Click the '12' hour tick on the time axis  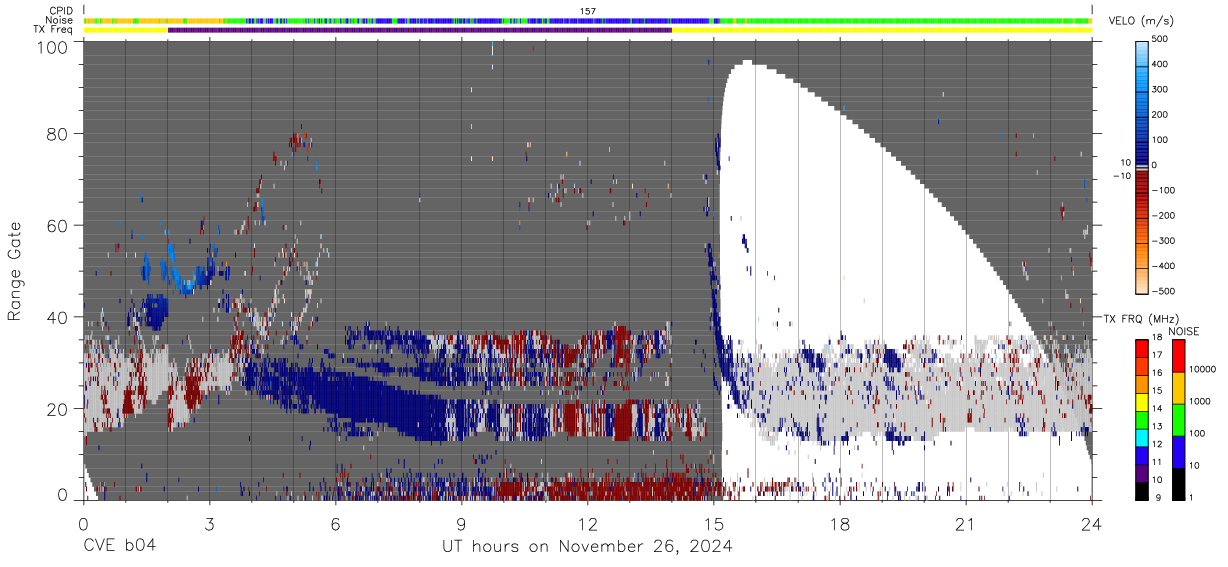(588, 523)
